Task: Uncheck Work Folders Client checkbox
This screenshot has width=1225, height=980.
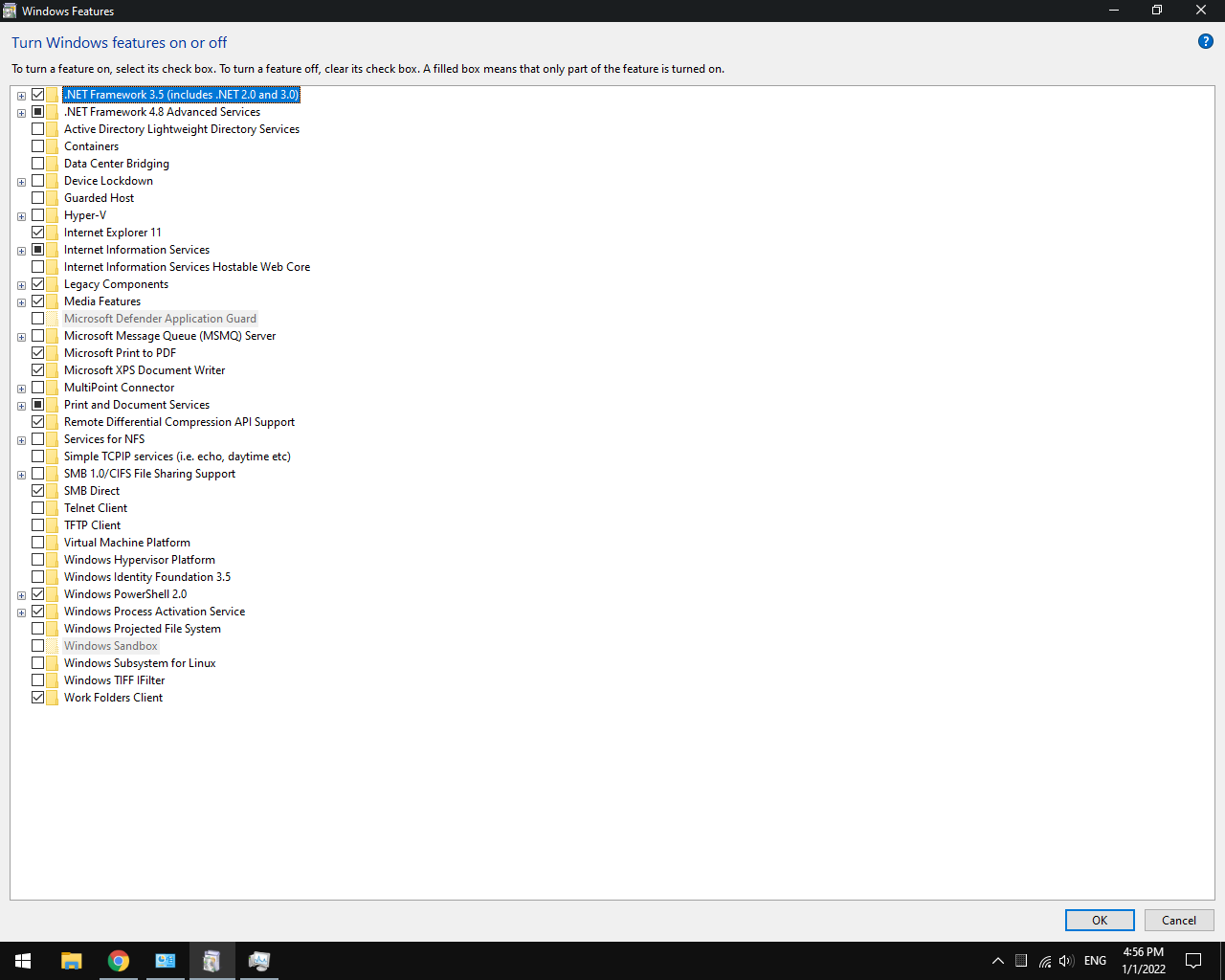Action: 38,698
